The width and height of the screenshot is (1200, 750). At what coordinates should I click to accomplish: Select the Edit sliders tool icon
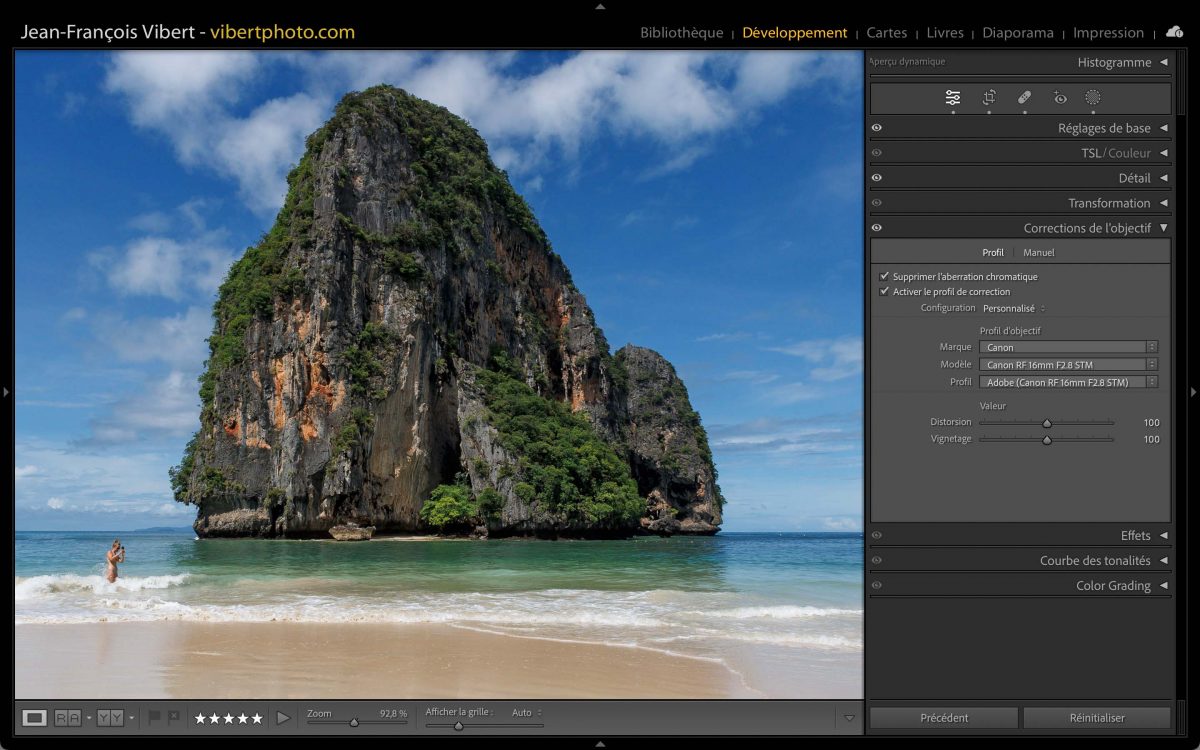click(x=952, y=98)
